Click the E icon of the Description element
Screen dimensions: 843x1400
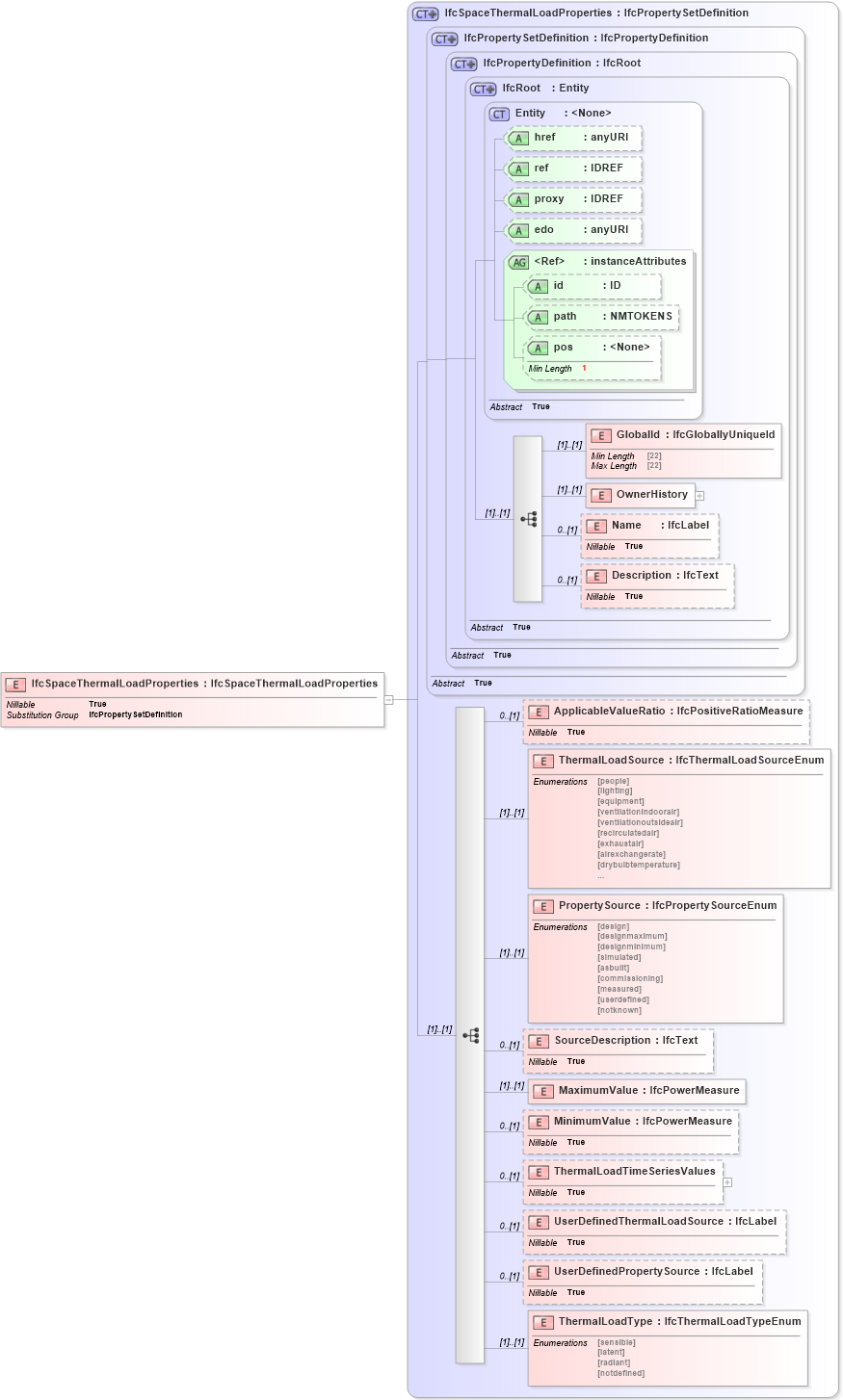tap(599, 575)
